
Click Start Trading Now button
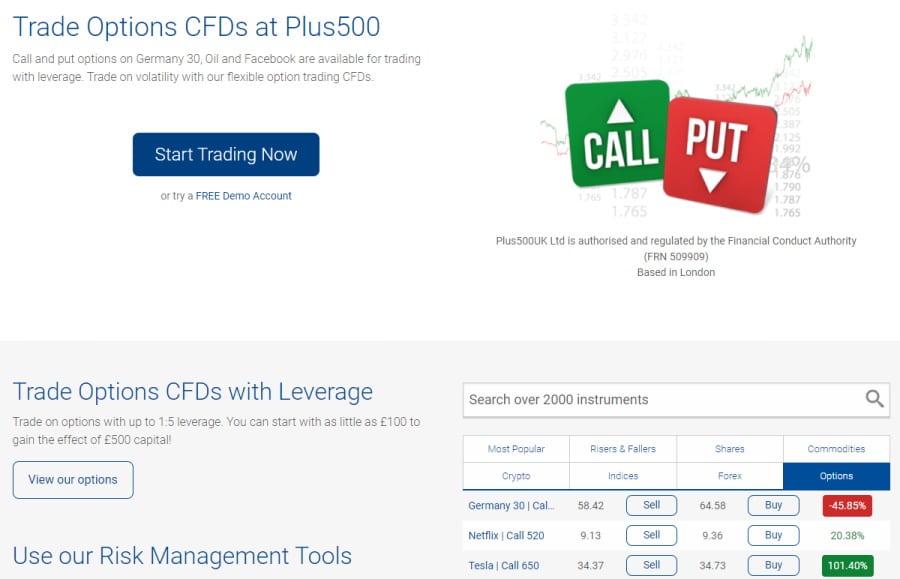point(226,154)
